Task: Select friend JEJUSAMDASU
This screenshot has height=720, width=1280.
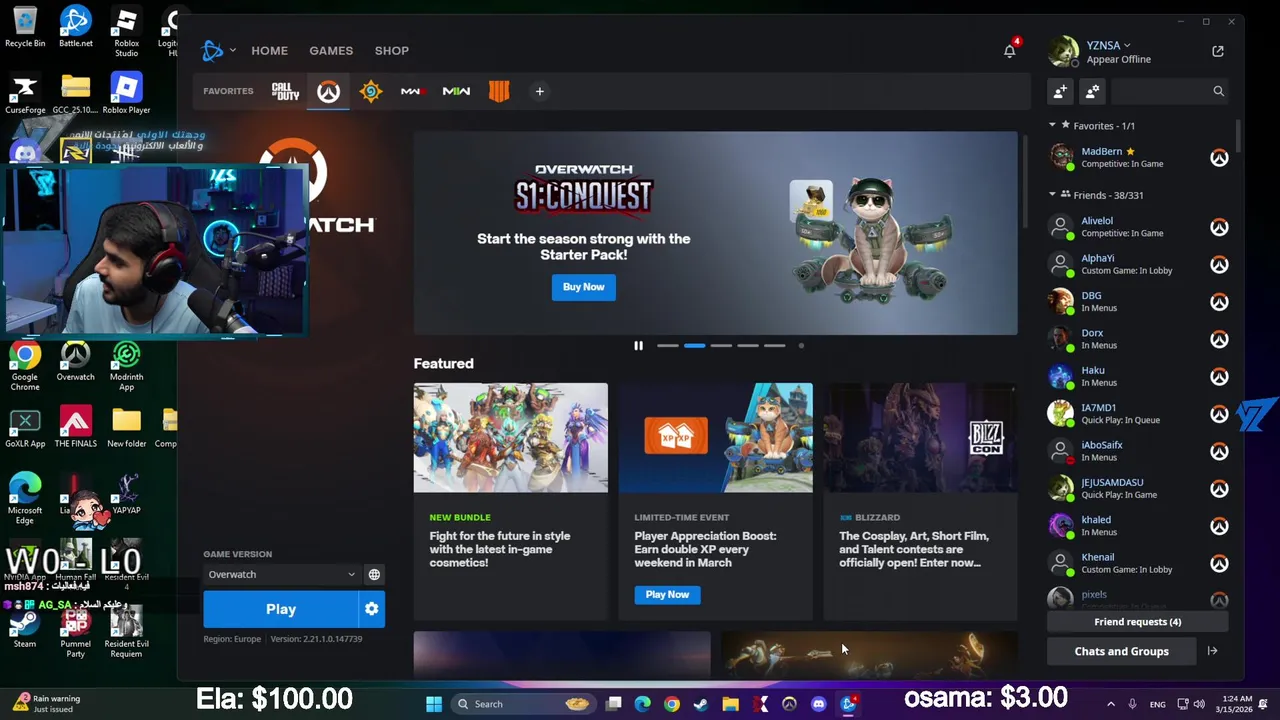Action: 1138,488
